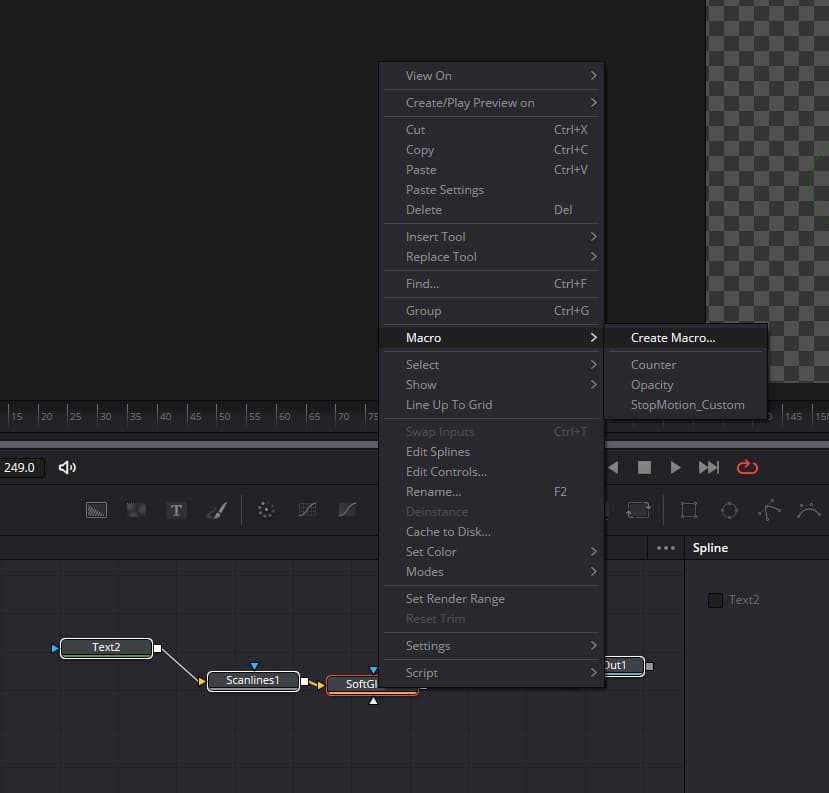Play the composition forward
This screenshot has height=793, width=829.
tap(675, 467)
